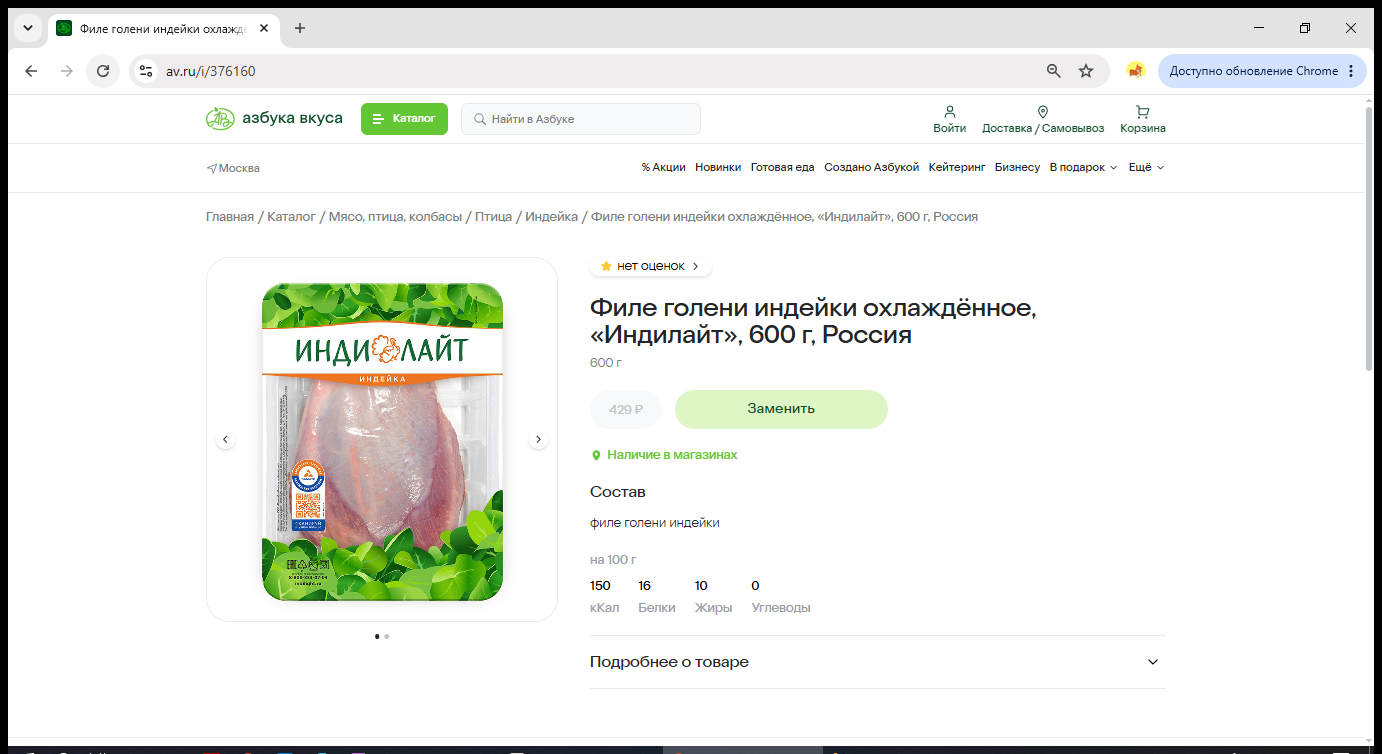
Task: Show the previous product image
Action: 225,439
